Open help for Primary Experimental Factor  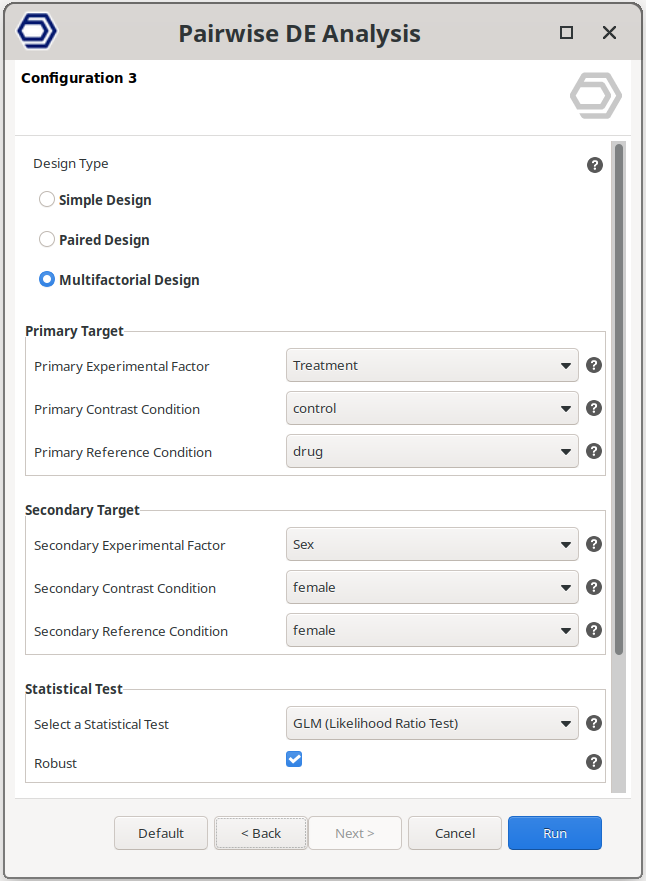(594, 366)
